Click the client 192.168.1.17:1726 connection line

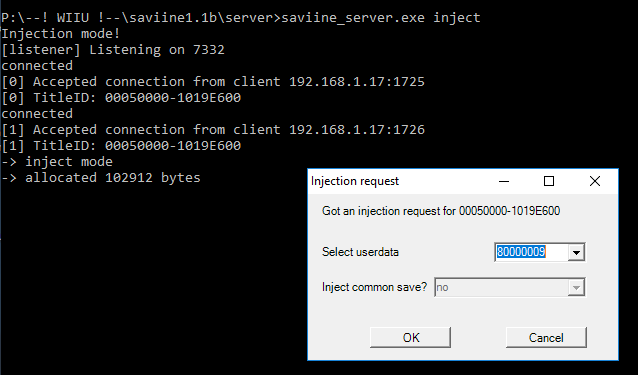coord(213,130)
